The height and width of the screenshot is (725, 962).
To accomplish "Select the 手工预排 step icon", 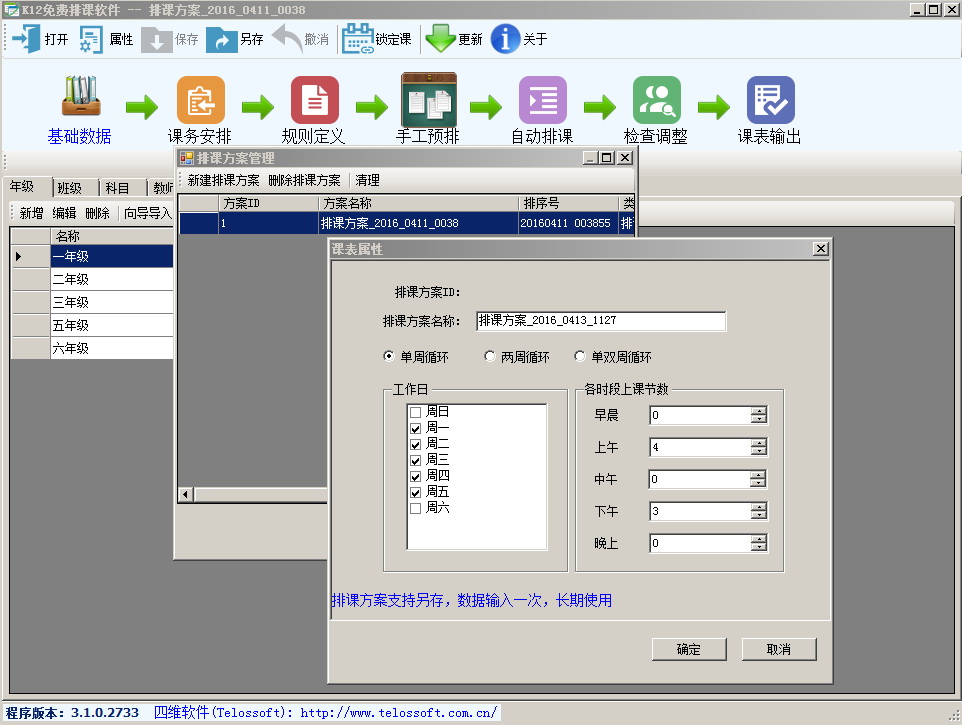I will 429,99.
